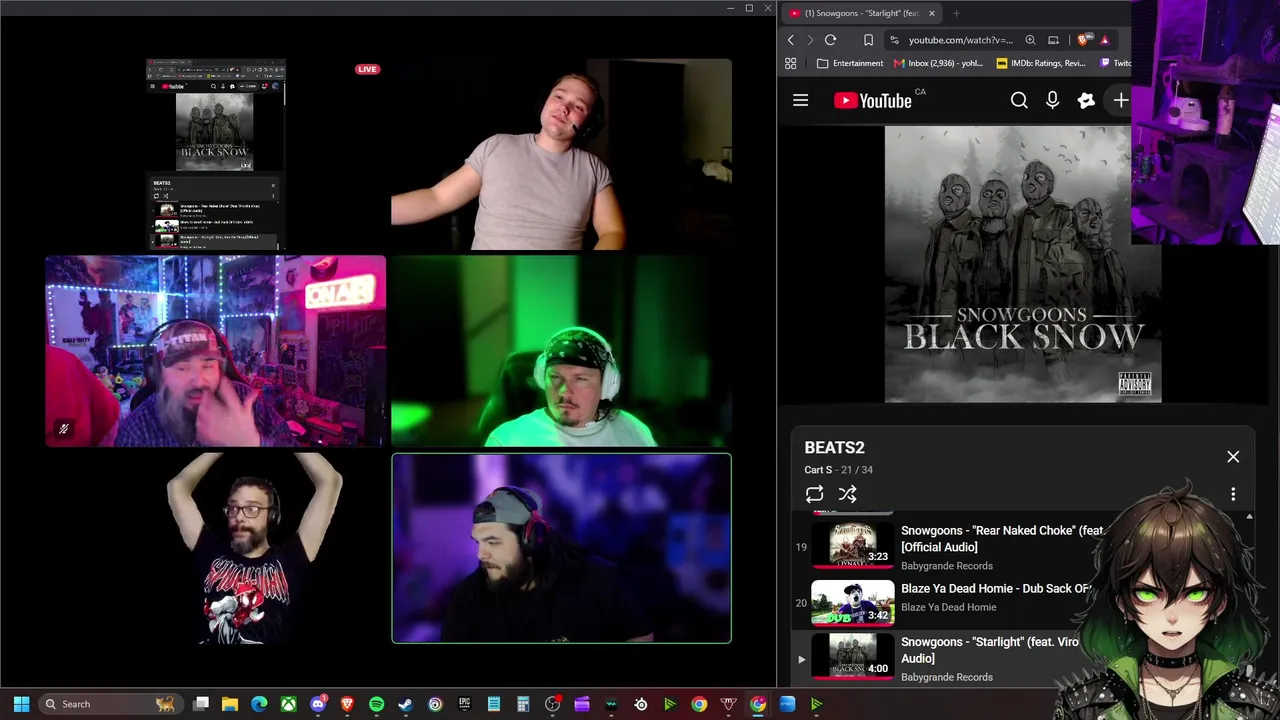Select the purple-lit participant video tile
The image size is (1280, 720).
pos(561,548)
